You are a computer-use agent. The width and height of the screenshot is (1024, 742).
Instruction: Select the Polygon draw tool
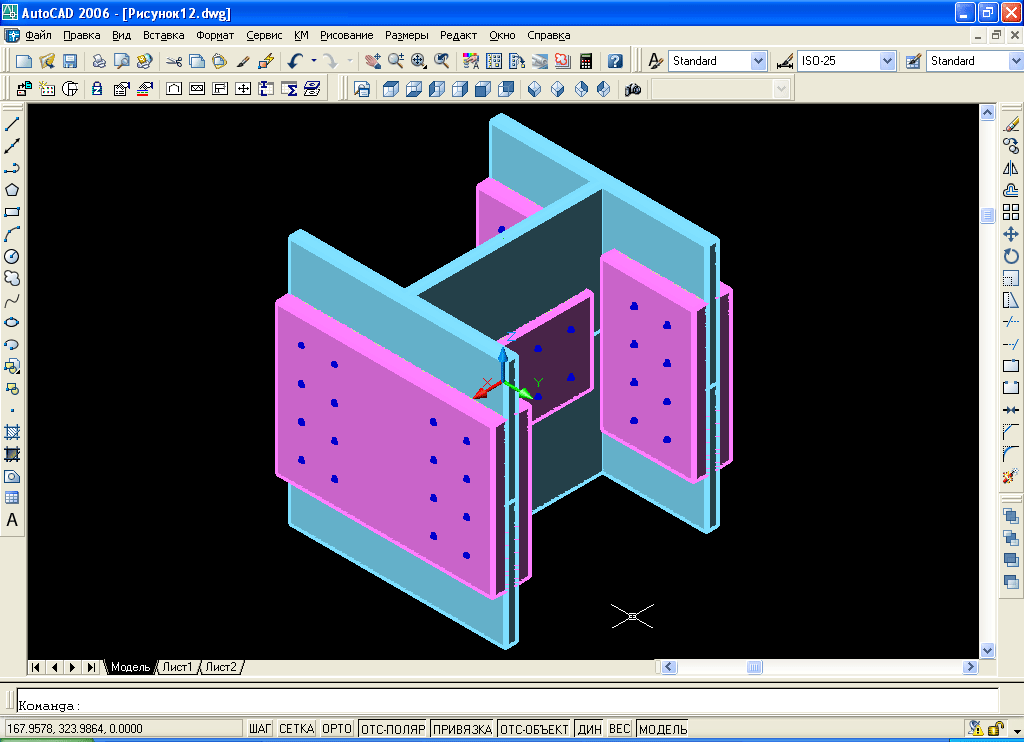click(x=12, y=190)
